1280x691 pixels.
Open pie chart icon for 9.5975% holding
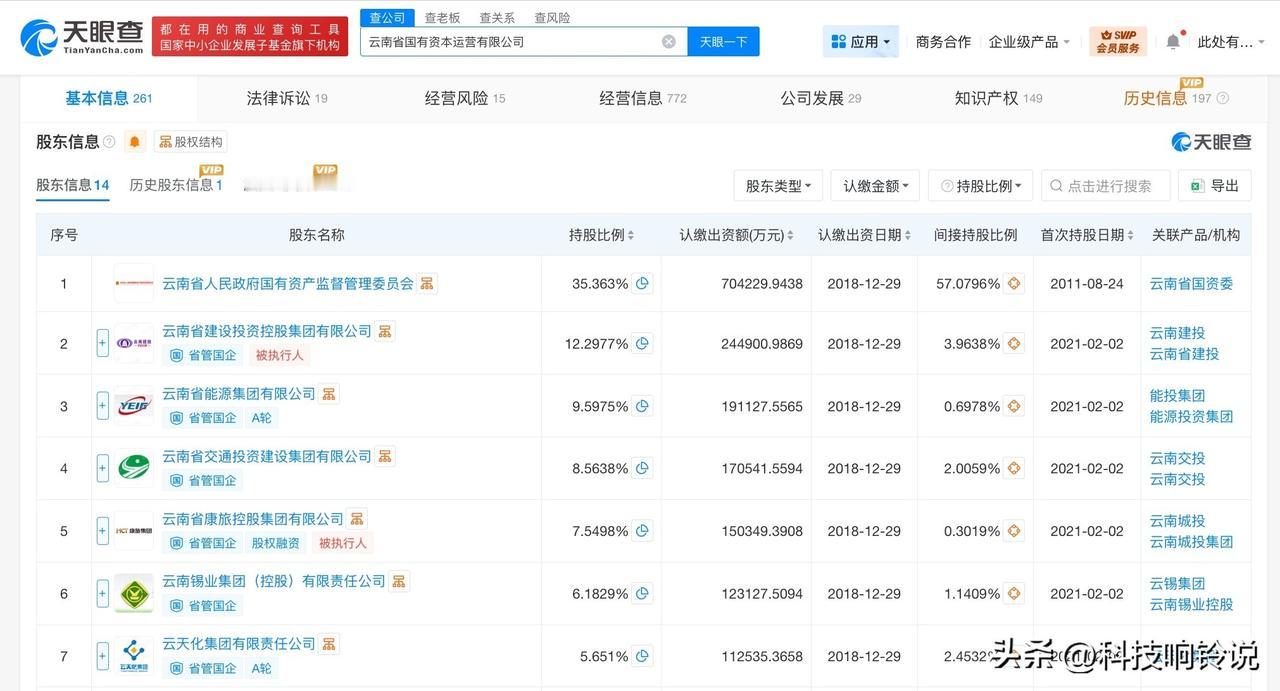click(x=643, y=407)
